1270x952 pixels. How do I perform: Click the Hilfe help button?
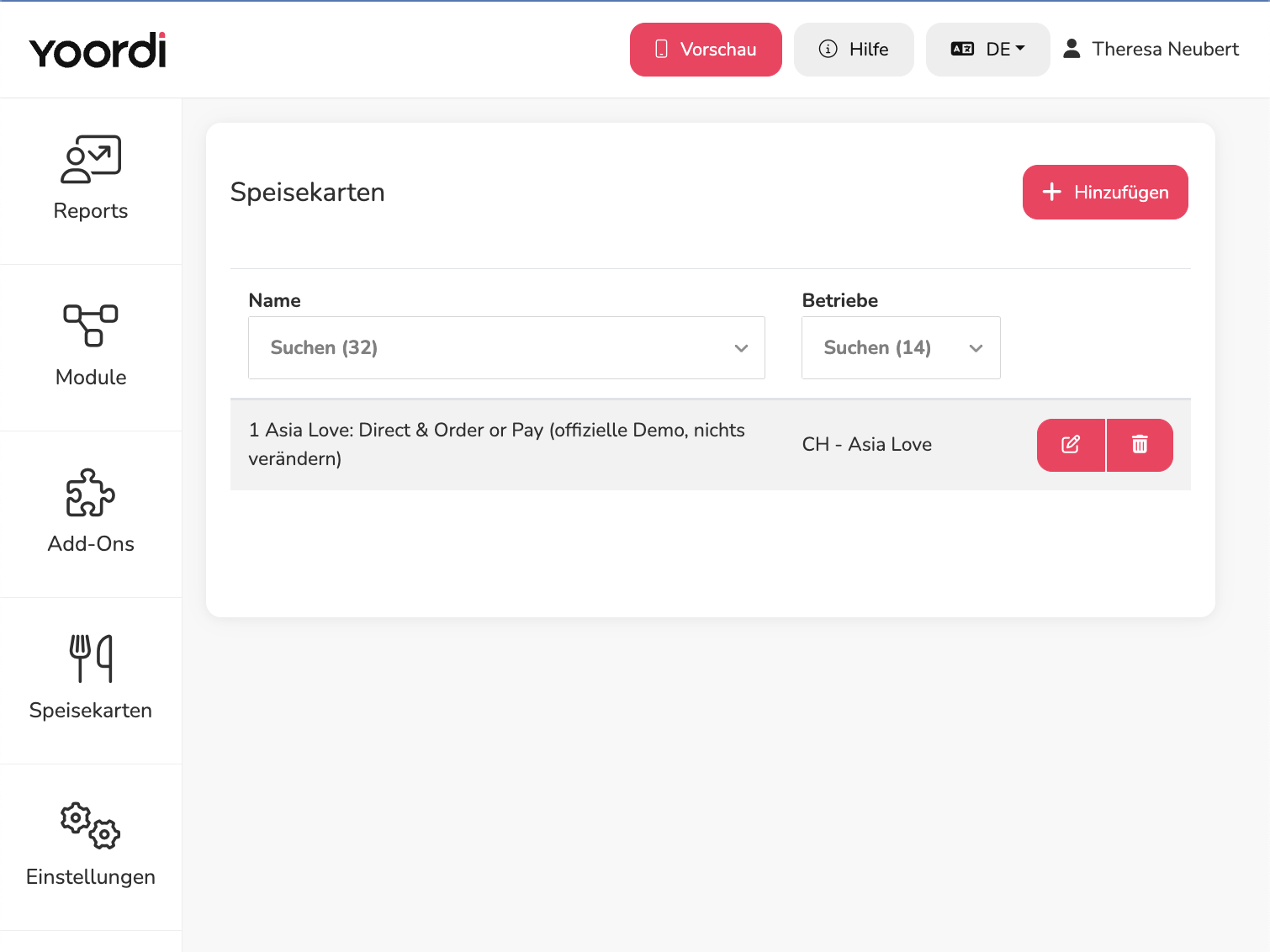(x=854, y=50)
